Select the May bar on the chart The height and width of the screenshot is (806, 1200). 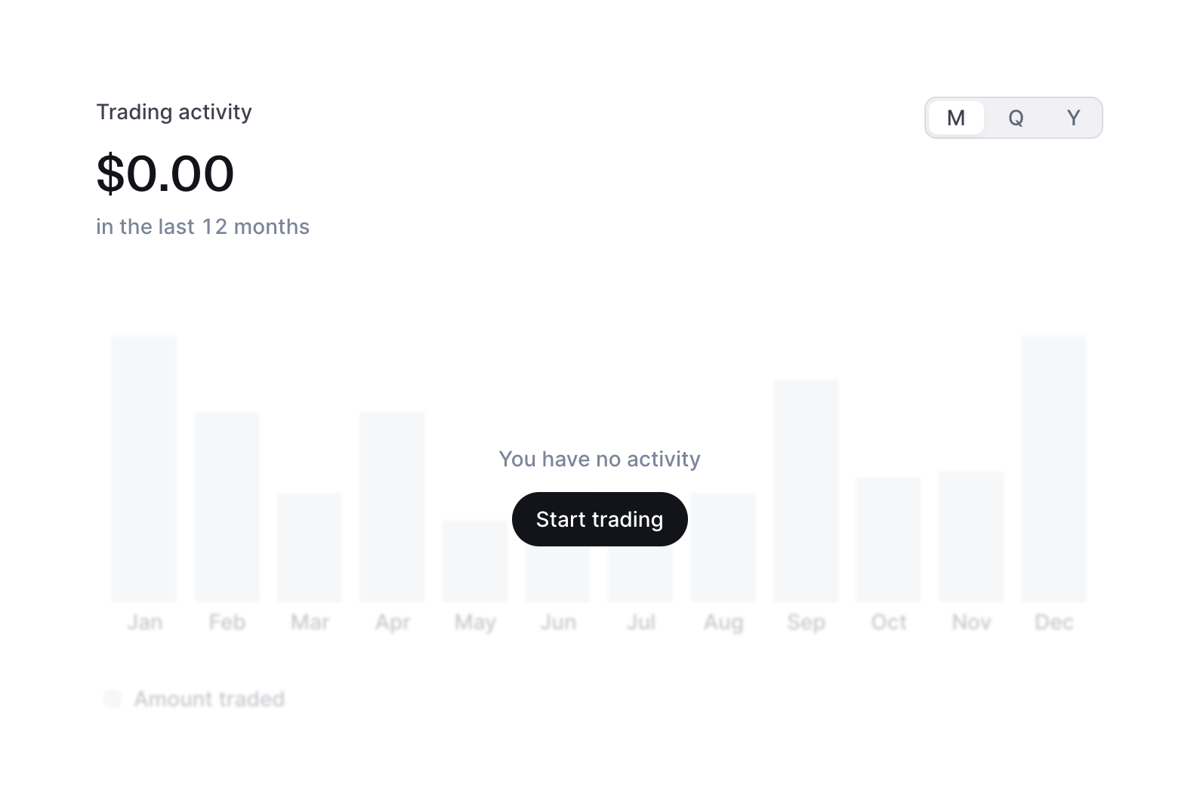point(475,558)
